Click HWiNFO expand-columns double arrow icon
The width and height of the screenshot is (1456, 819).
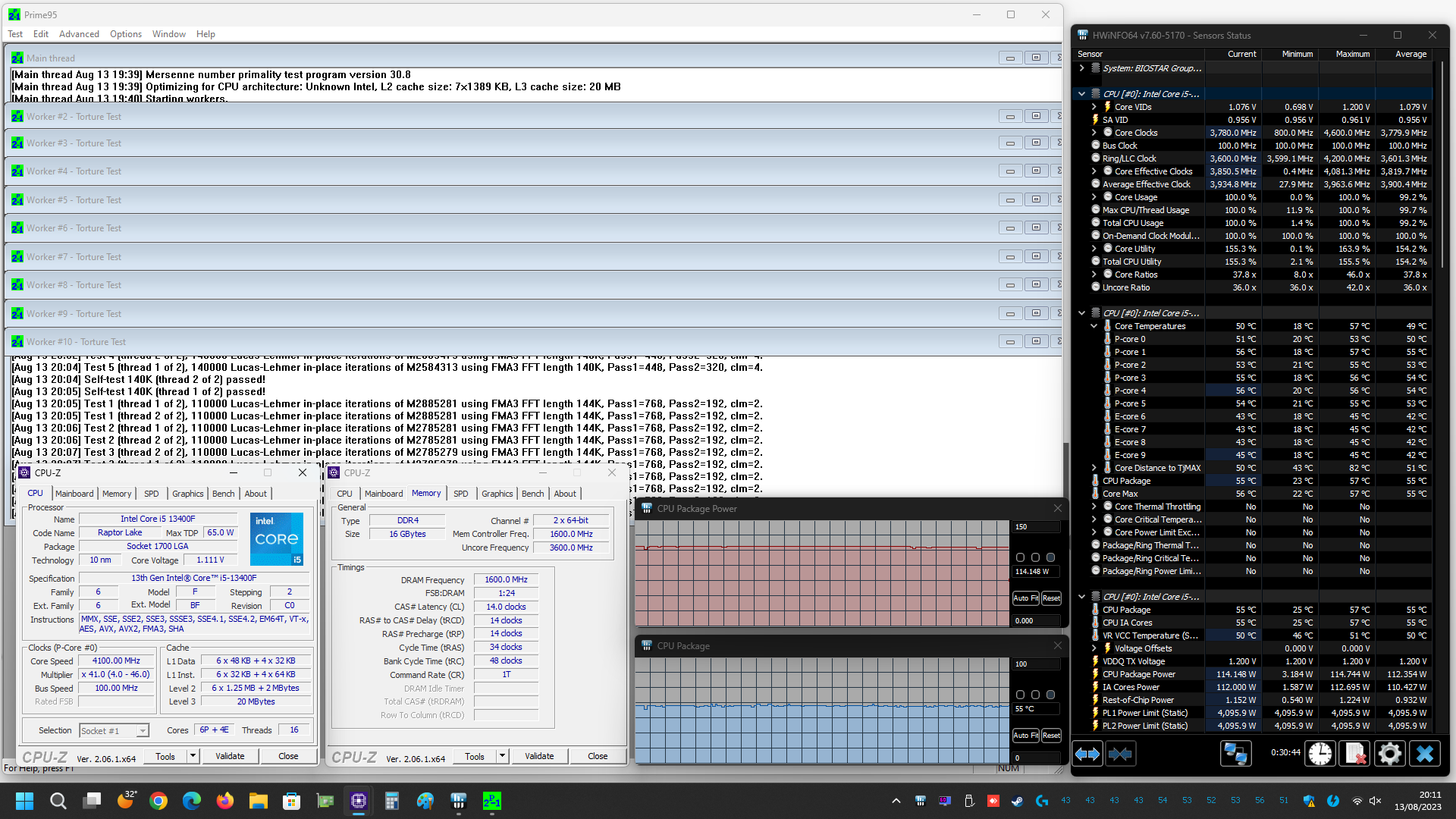coord(1087,754)
